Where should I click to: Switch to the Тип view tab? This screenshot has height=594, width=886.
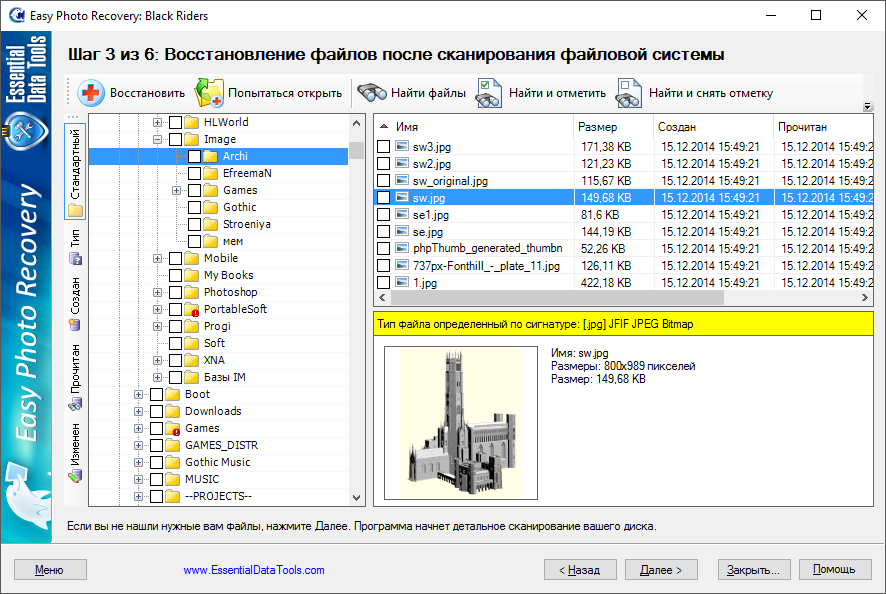(x=75, y=247)
